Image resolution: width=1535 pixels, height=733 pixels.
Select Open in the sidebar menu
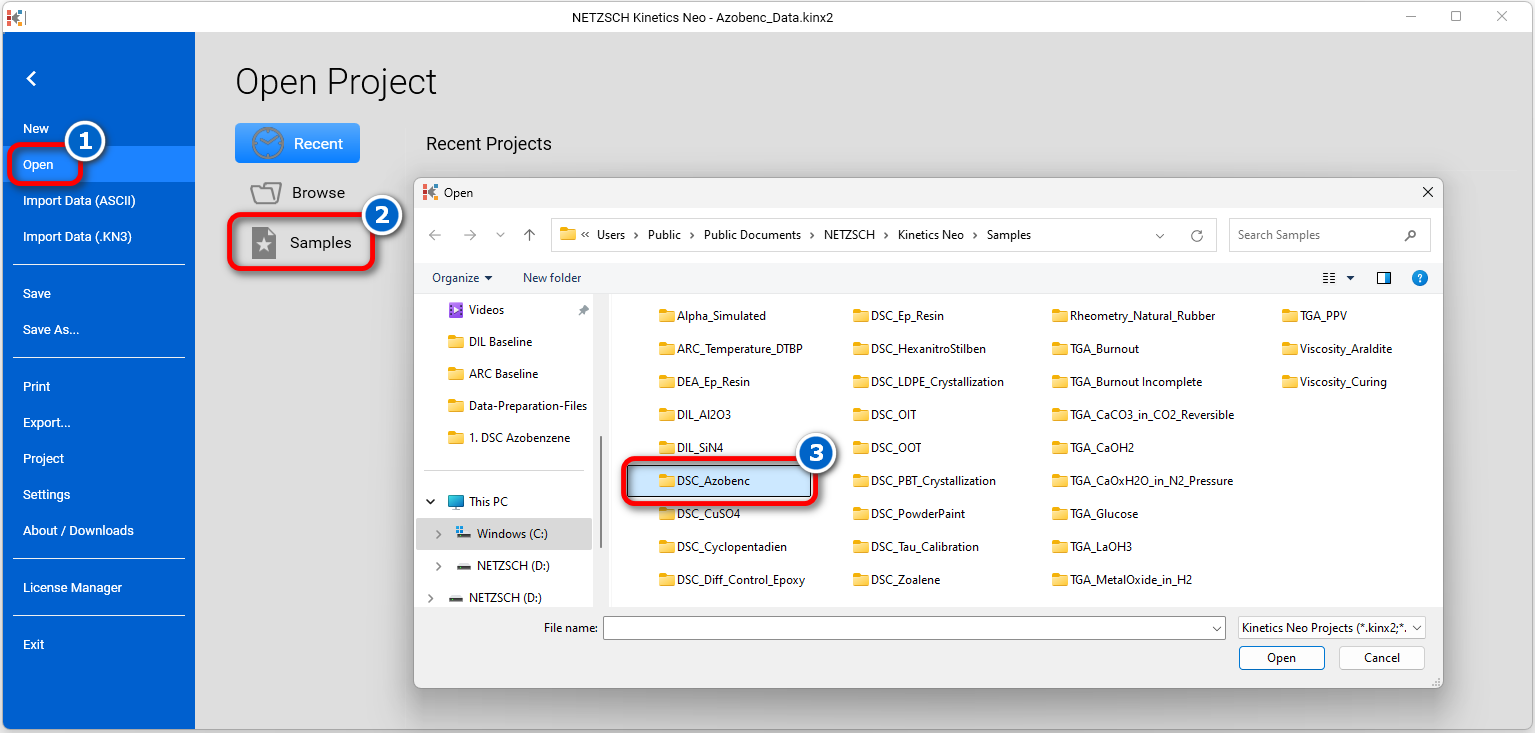tap(38, 164)
